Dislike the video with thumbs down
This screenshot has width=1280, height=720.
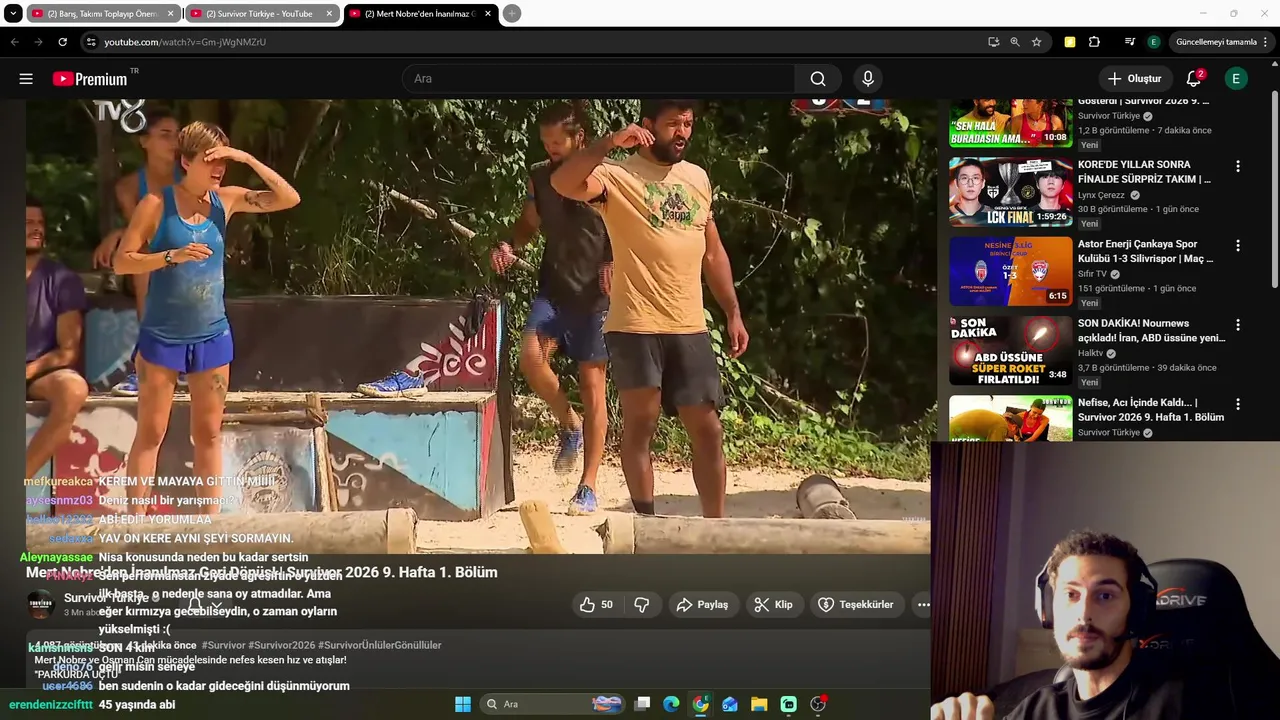point(642,604)
